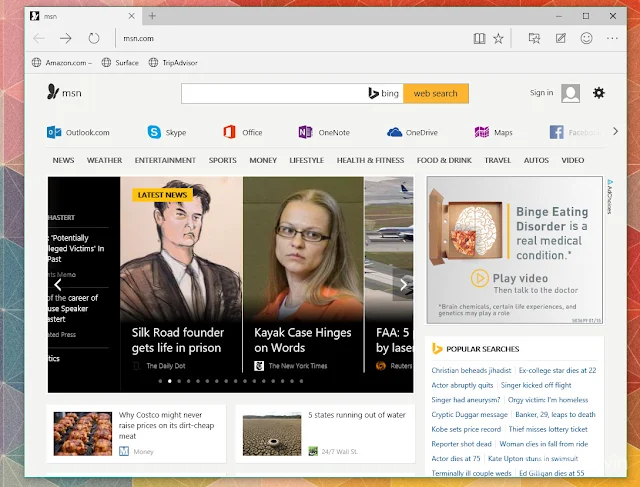The width and height of the screenshot is (640, 487).
Task: Make a web note with pencil icon
Action: pyautogui.click(x=561, y=38)
